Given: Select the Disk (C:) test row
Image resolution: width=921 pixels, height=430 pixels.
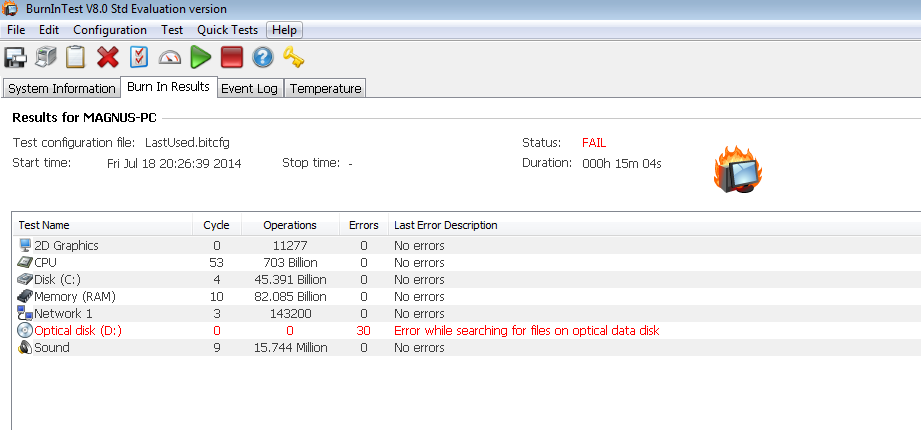Looking at the screenshot, I should tap(467, 280).
